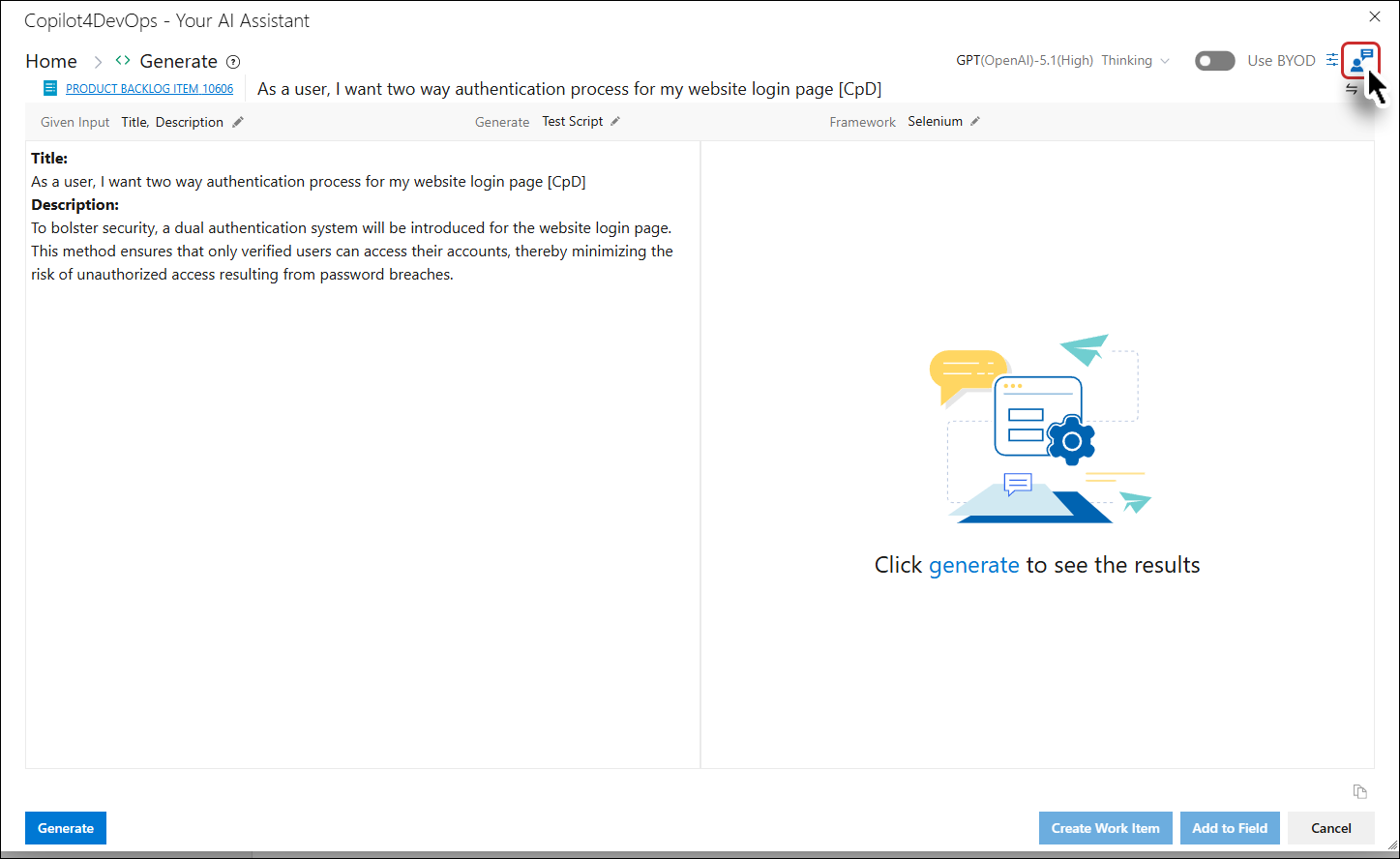This screenshot has width=1400, height=859.
Task: Select the Generate breadcrumb item
Action: coord(178,61)
